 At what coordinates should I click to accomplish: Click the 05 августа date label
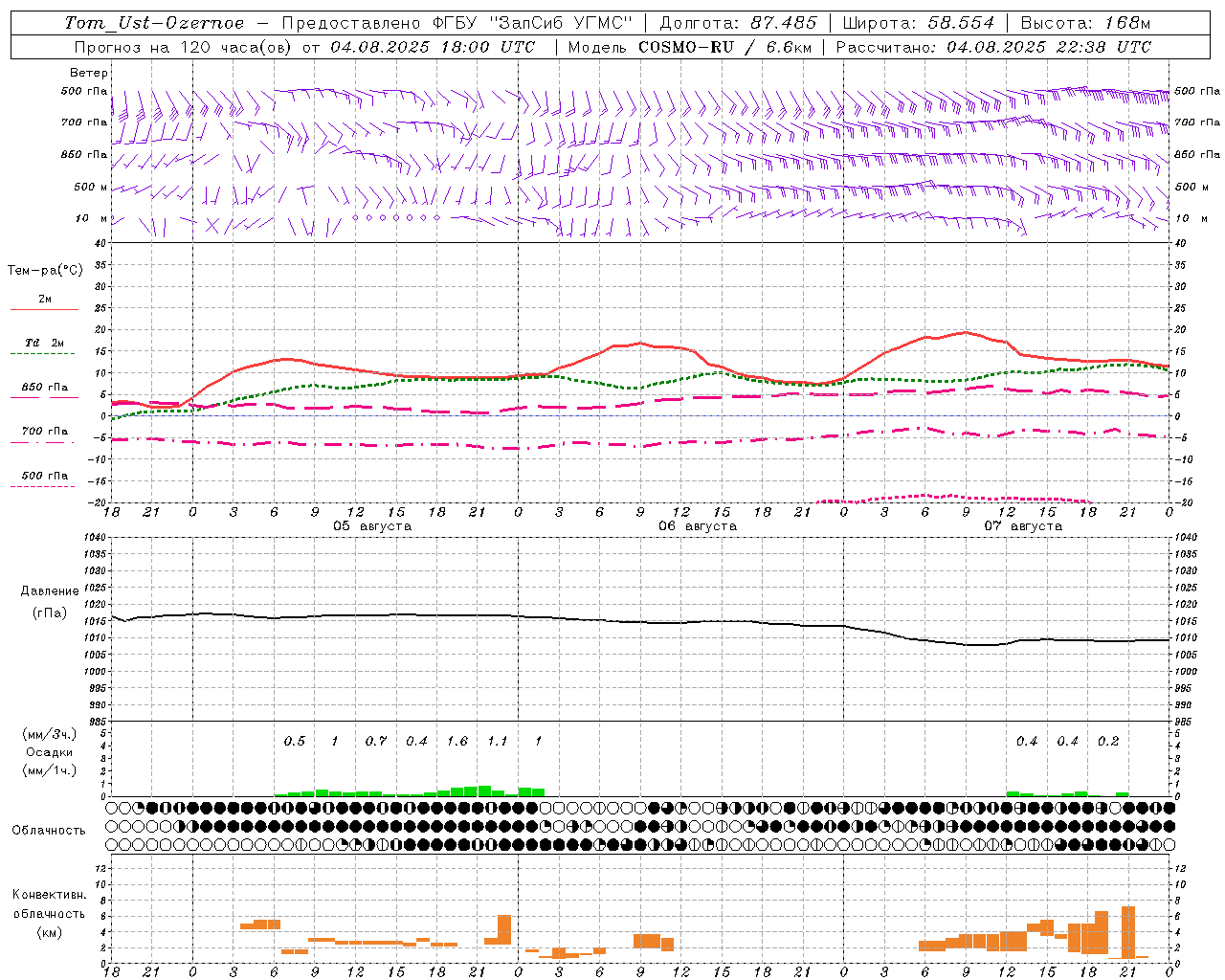372,526
